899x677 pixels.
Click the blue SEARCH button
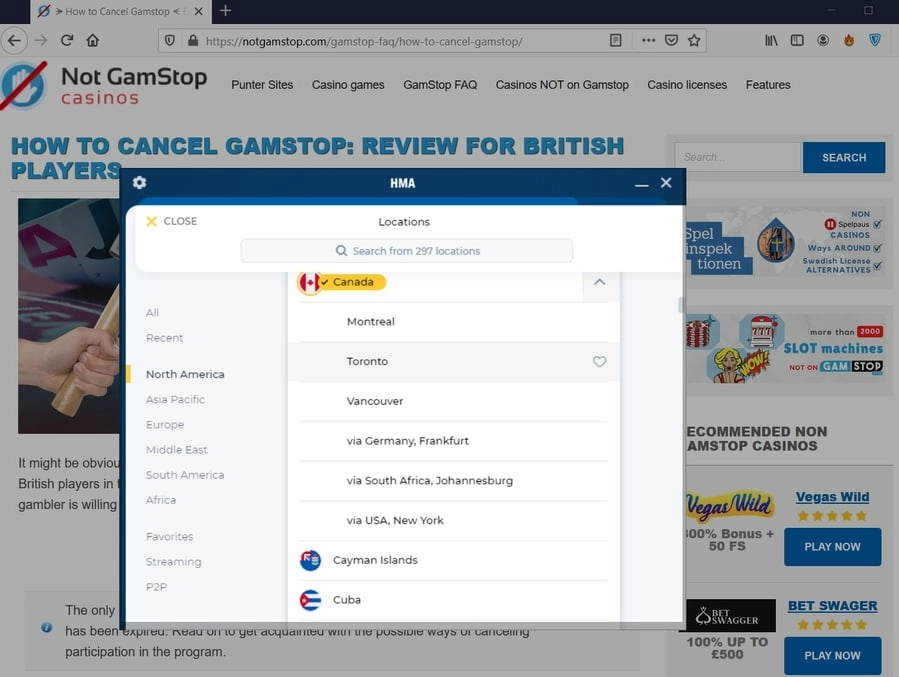(844, 157)
